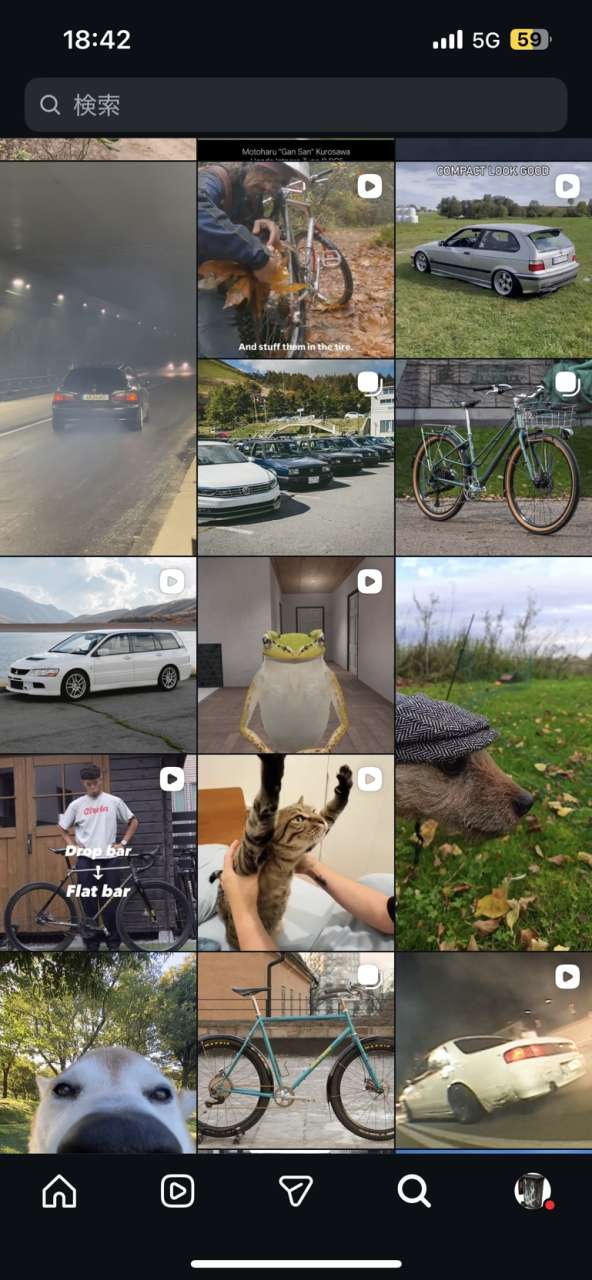Screen dimensions: 592x1280
Task: Focus the 検索 search field
Action: click(296, 105)
